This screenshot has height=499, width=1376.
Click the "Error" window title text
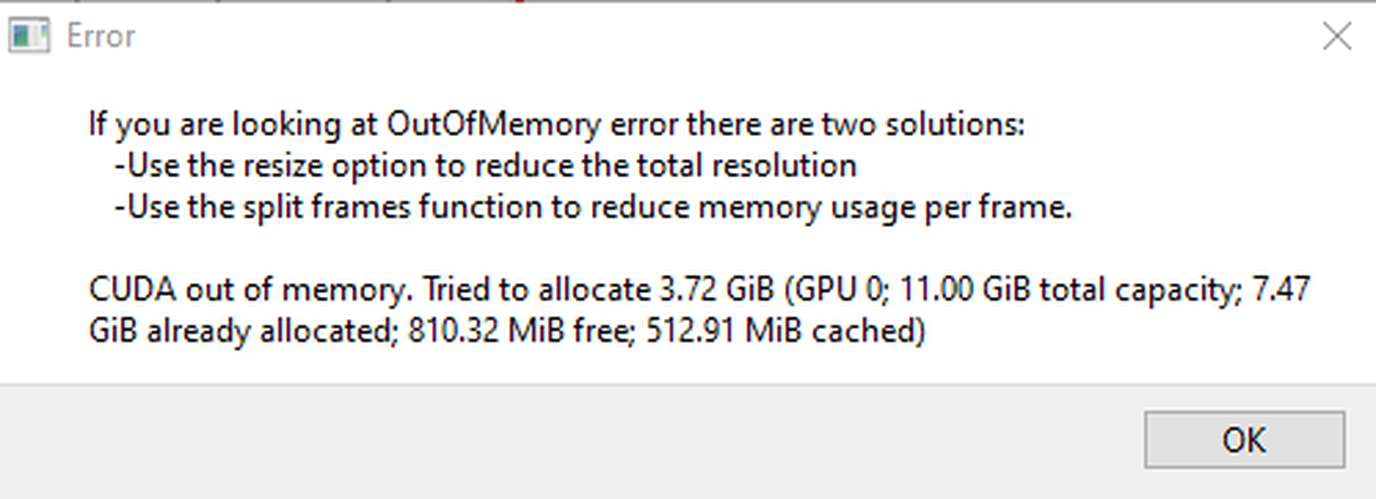(100, 37)
